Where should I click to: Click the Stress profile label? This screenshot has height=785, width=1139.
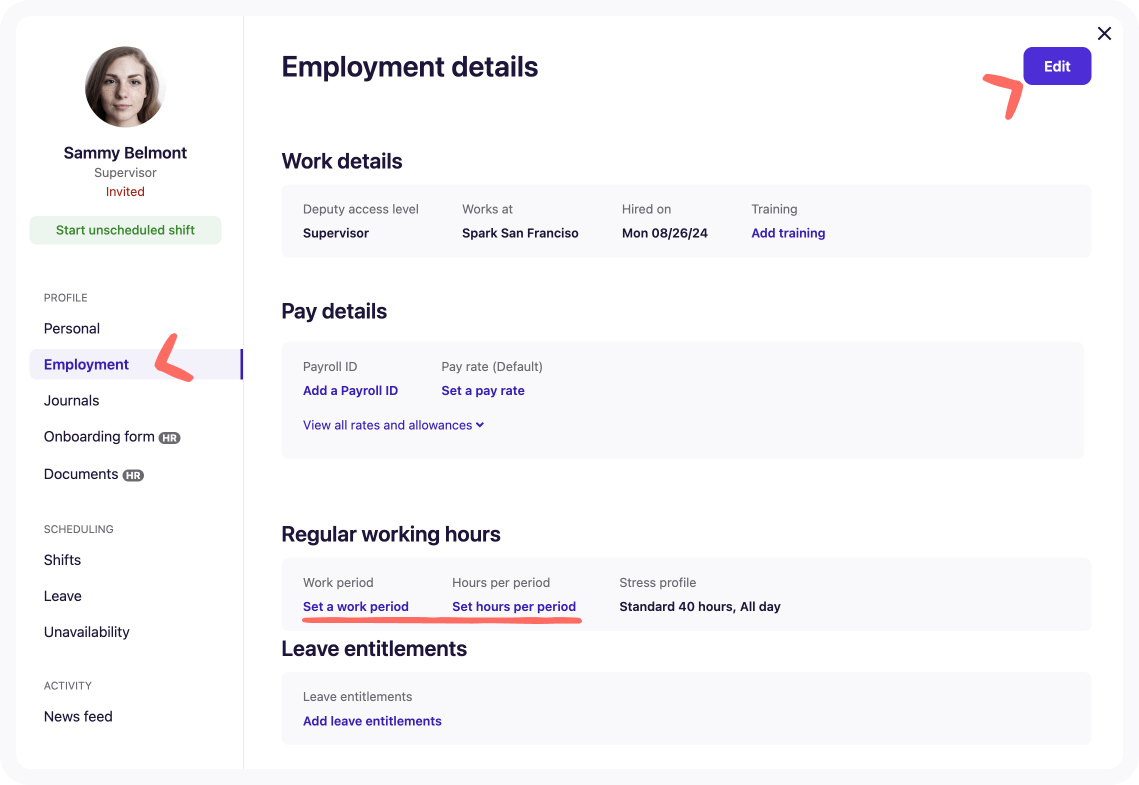(x=657, y=582)
